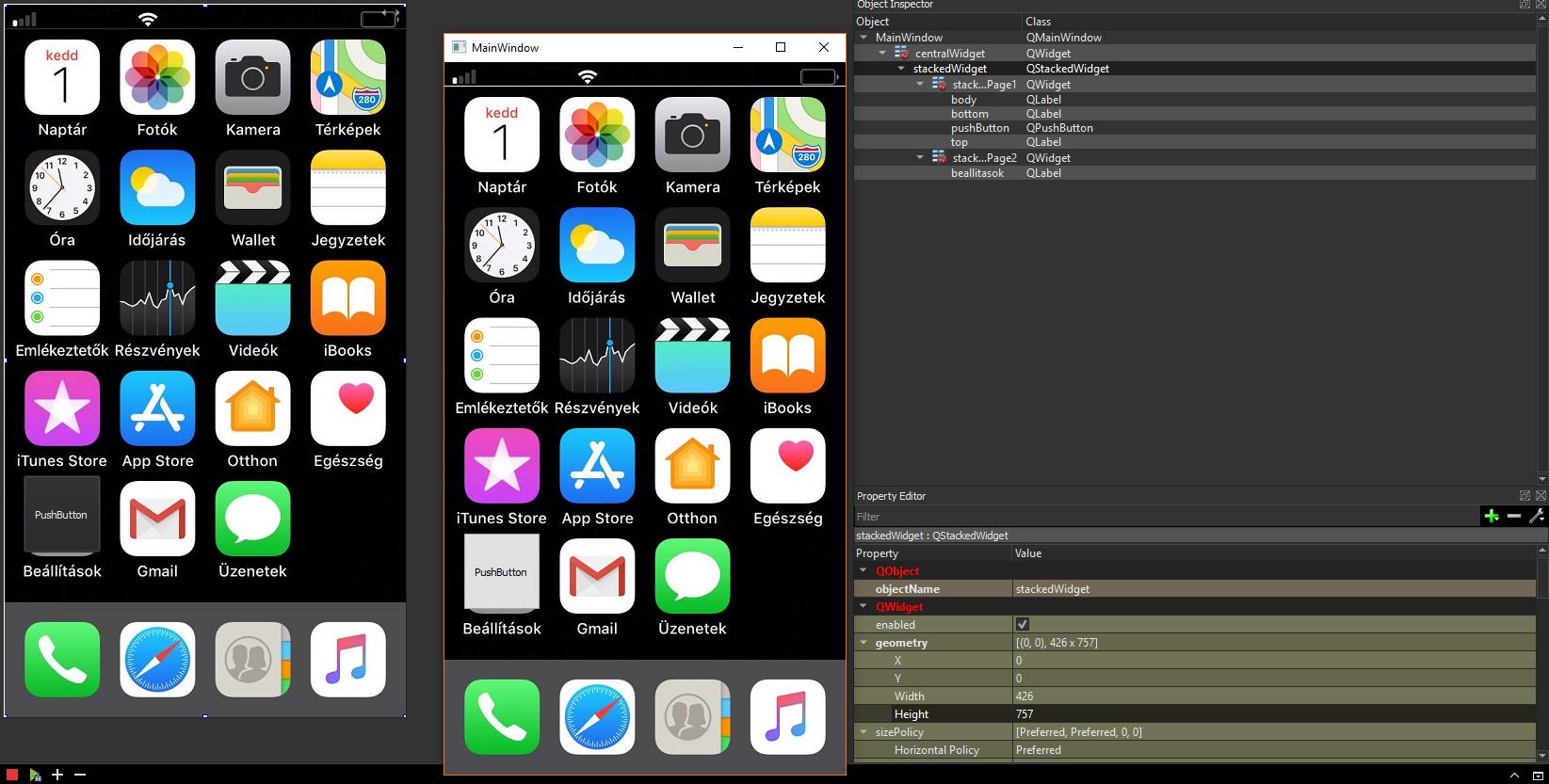Click the white minus icon in bottom bar
Screen dimensions: 1549x784
pos(80,775)
